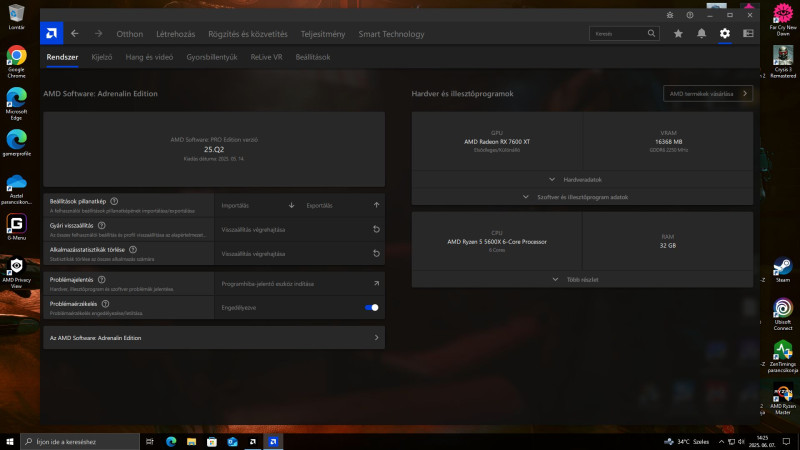Select the Kijelző tab
Image resolution: width=800 pixels, height=450 pixels.
(x=102, y=57)
